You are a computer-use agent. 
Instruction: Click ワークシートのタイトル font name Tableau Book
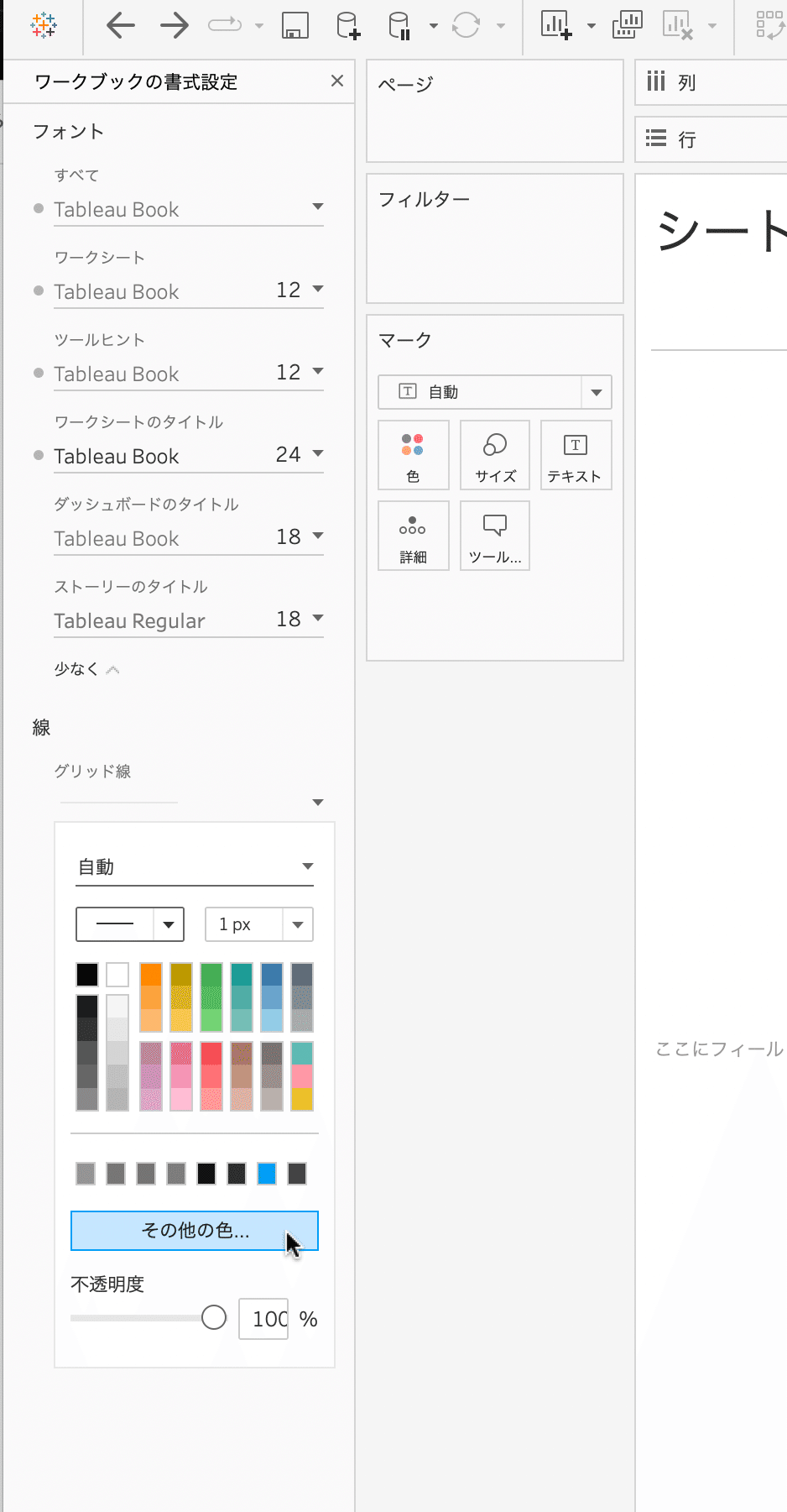(117, 456)
